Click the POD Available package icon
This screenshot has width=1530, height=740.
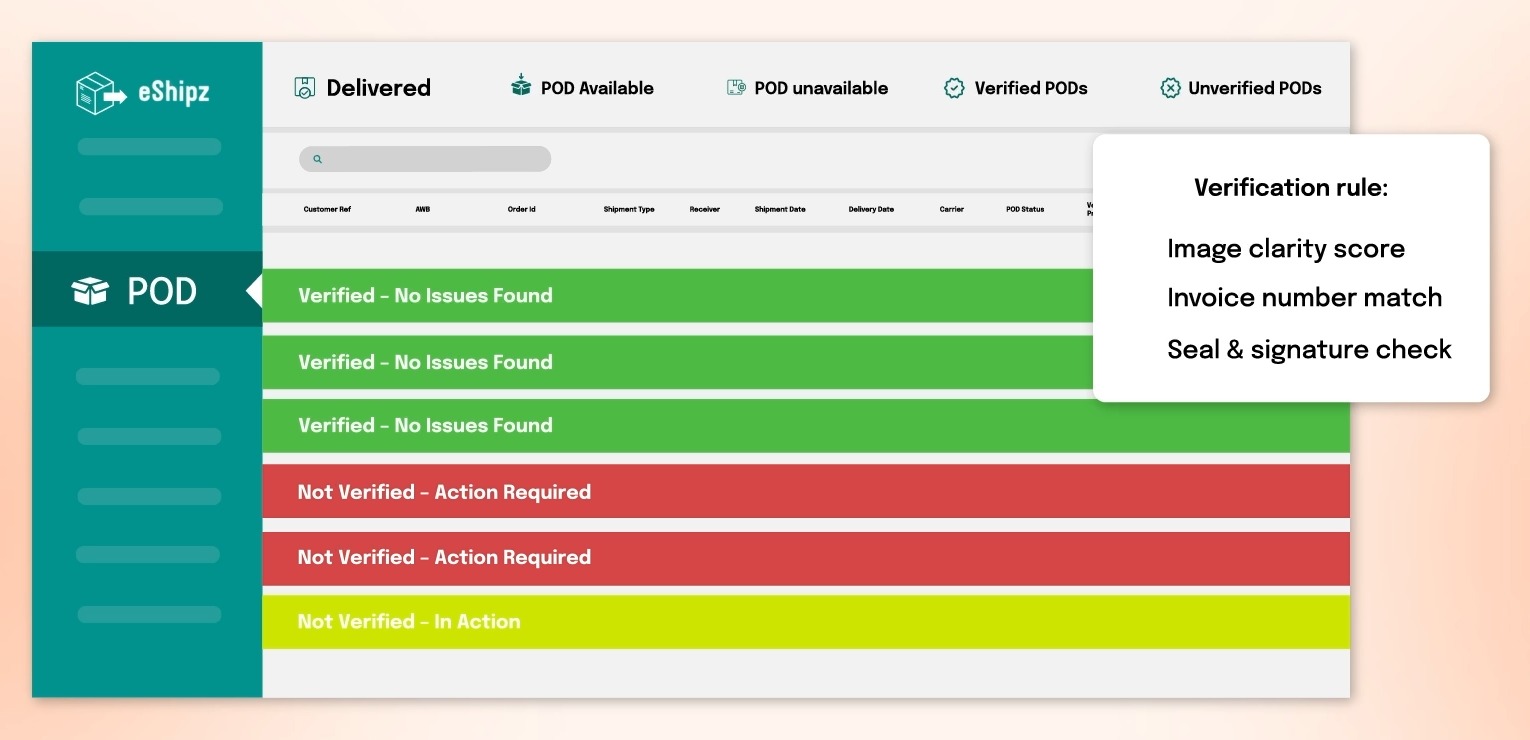(521, 86)
